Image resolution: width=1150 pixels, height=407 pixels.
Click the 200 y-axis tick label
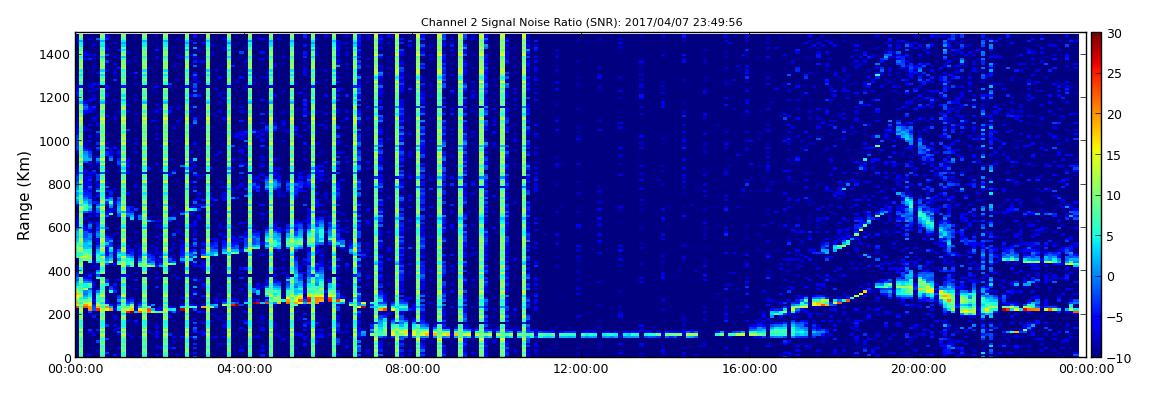tap(59, 315)
